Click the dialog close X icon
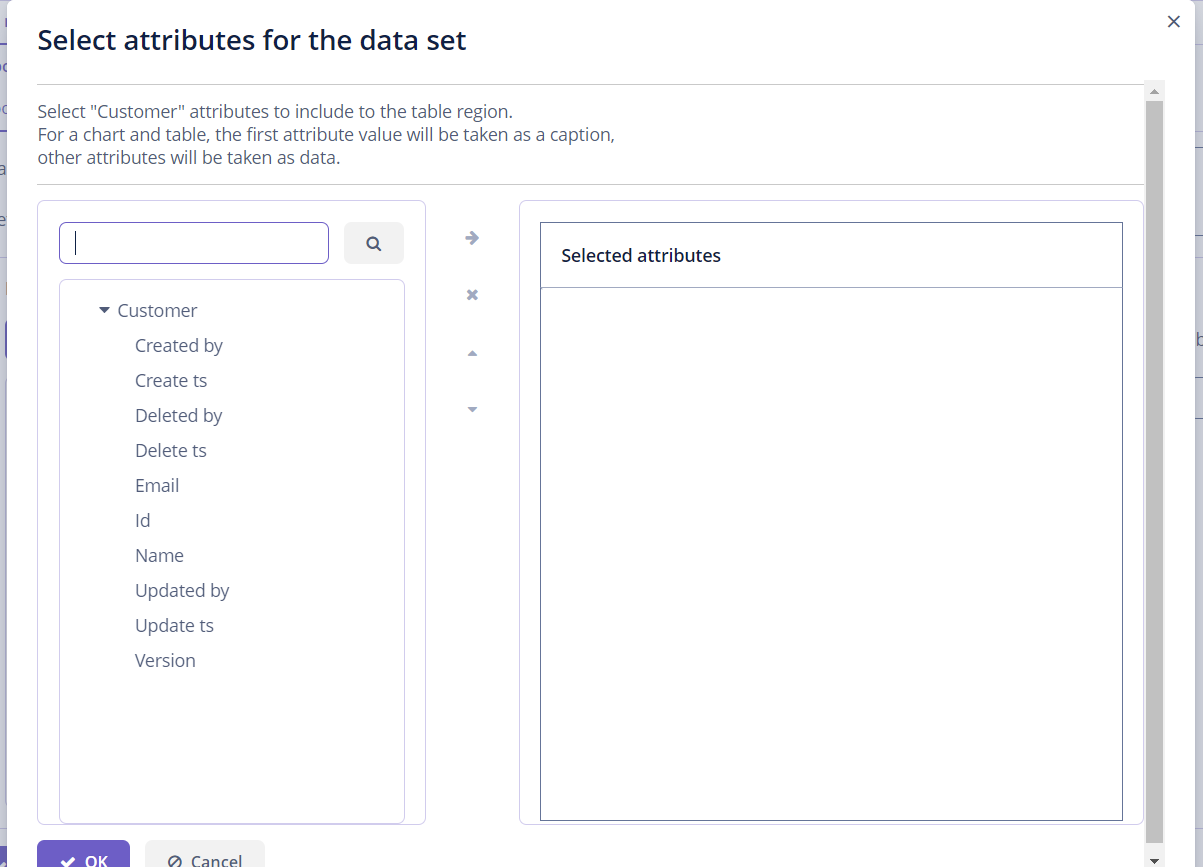Viewport: 1203px width, 867px height. tap(1173, 21)
